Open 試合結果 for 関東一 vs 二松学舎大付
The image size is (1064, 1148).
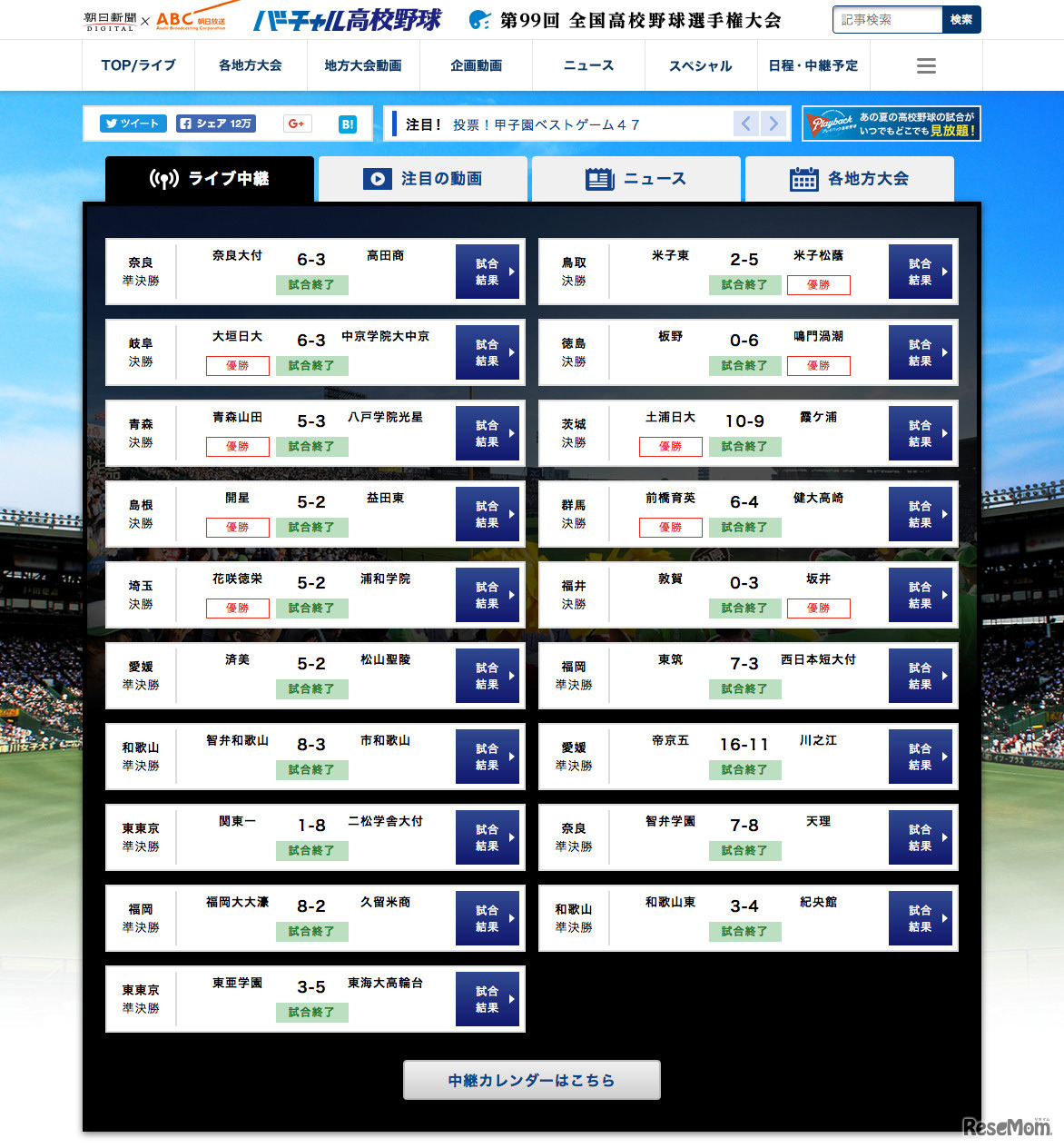488,837
